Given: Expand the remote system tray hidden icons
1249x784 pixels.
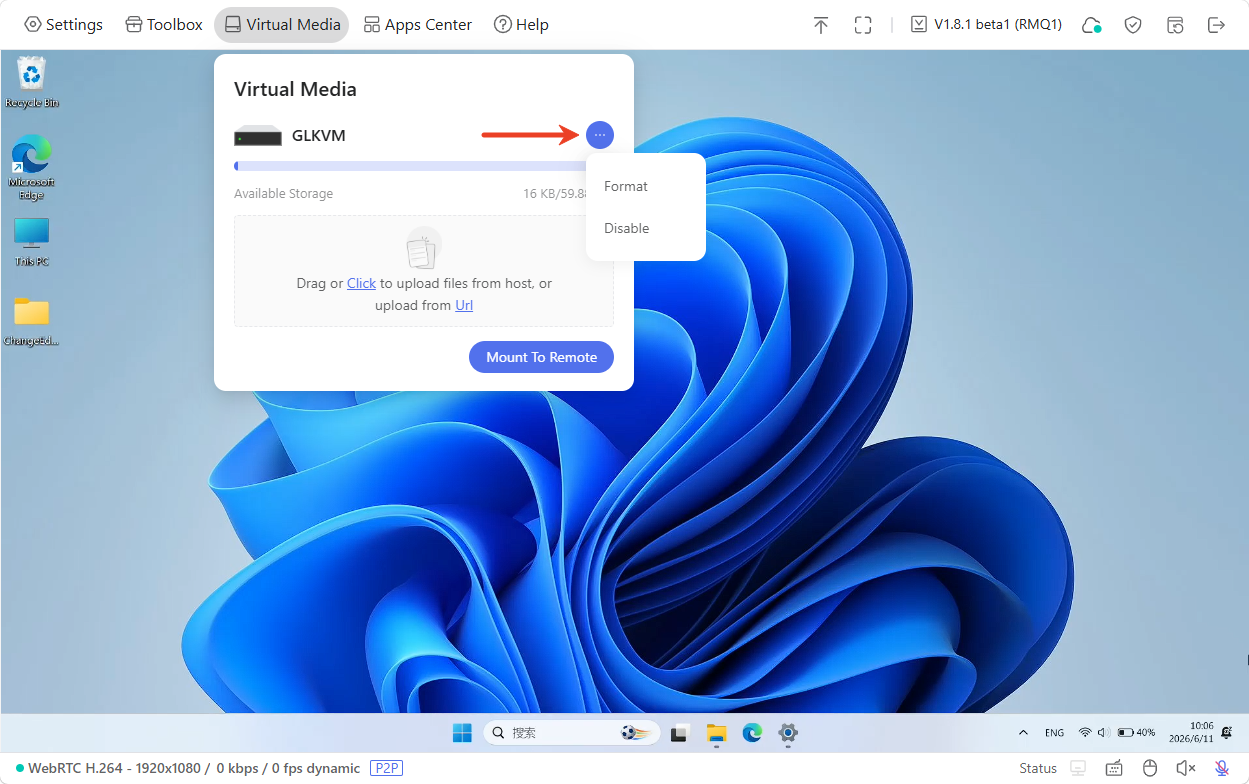Looking at the screenshot, I should coord(1023,733).
